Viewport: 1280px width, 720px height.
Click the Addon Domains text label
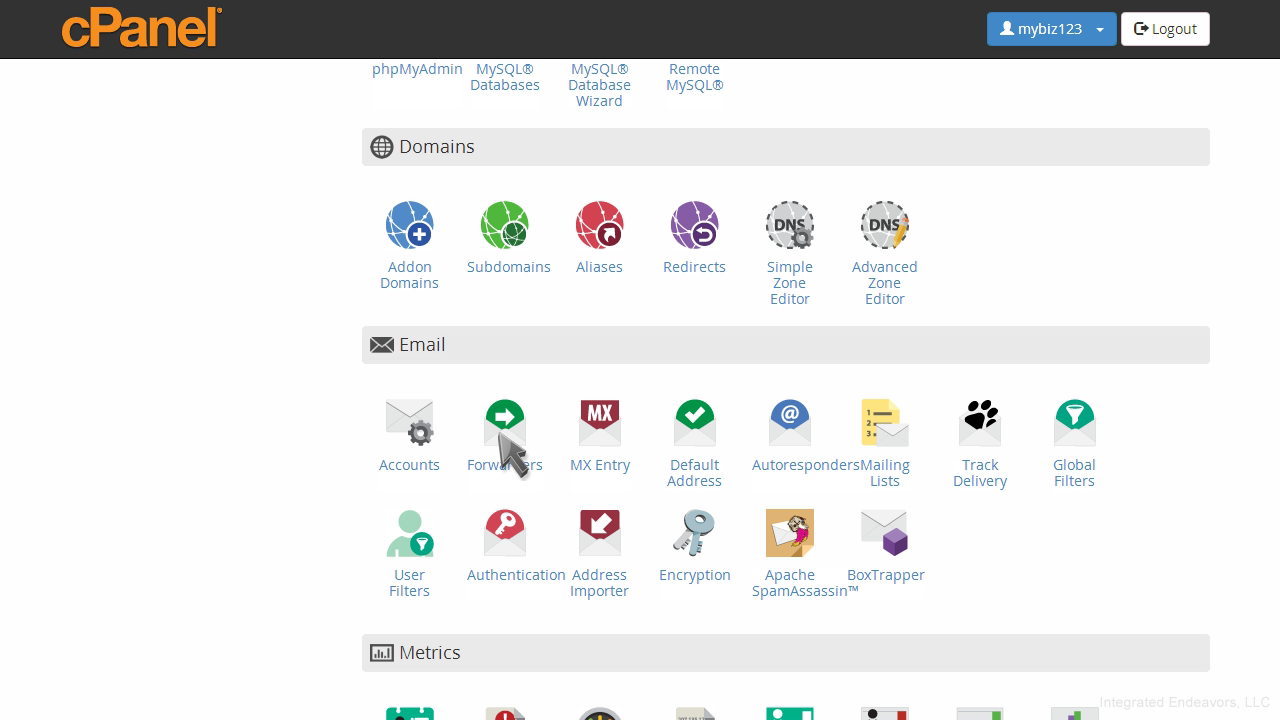(x=409, y=275)
